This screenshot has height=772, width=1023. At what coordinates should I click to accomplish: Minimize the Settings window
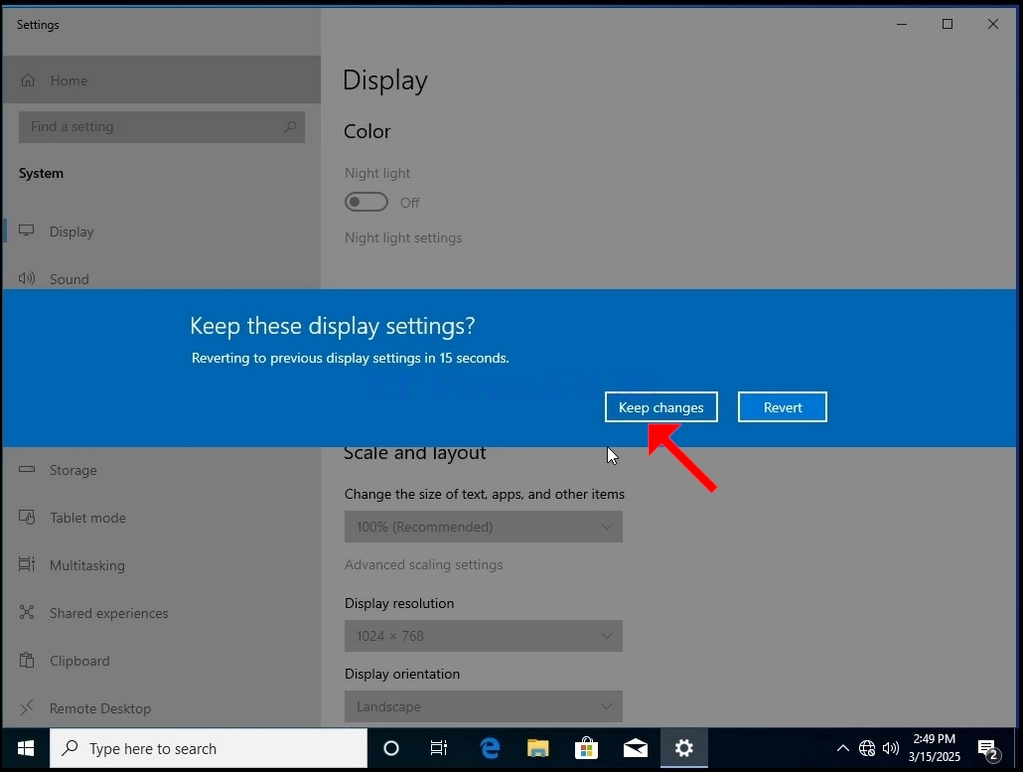[x=902, y=24]
